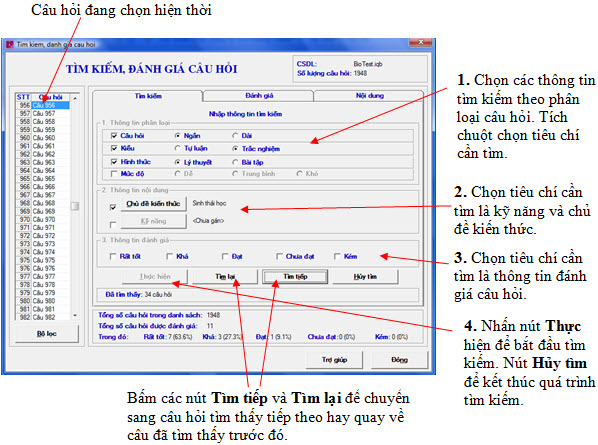The height and width of the screenshot is (445, 598).
Task: Enable checkbox beside Kỹ năng button
Action: (113, 225)
